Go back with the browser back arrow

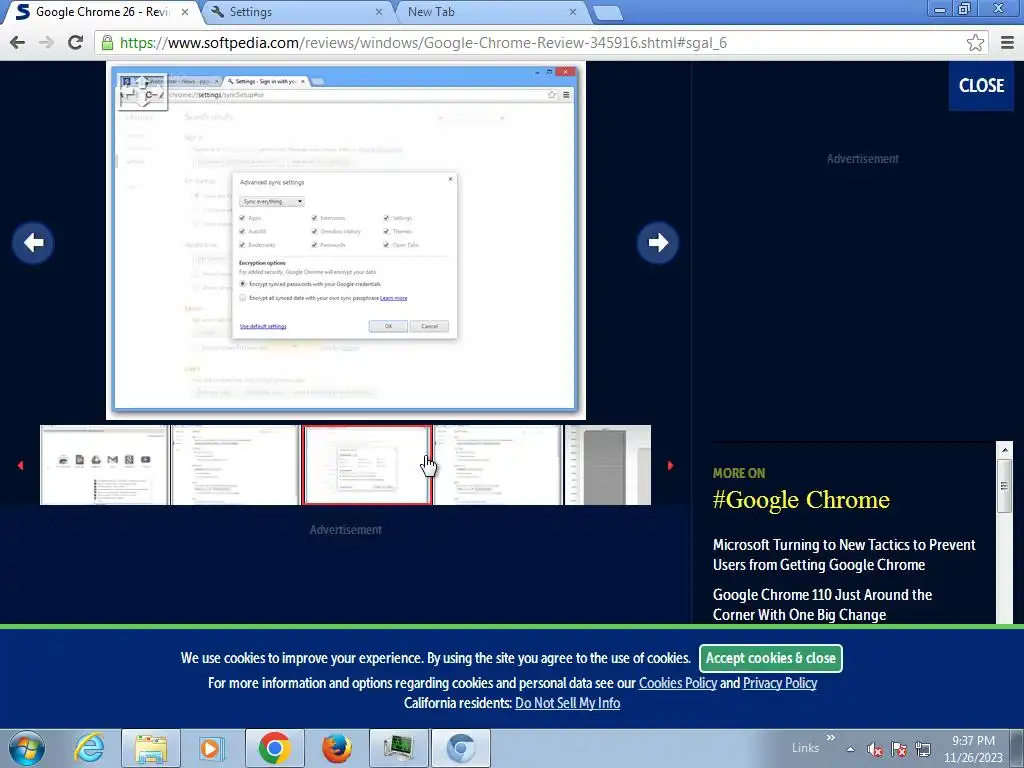pyautogui.click(x=18, y=42)
